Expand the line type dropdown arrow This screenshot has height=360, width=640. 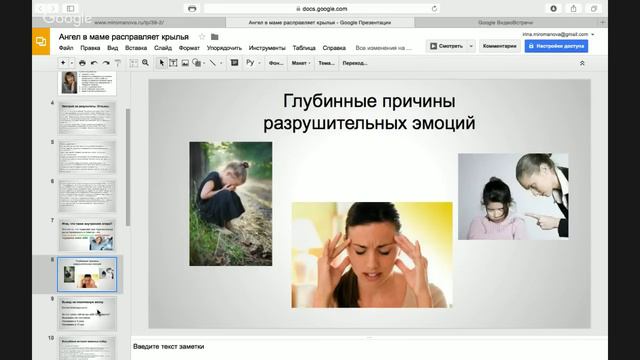(x=221, y=63)
